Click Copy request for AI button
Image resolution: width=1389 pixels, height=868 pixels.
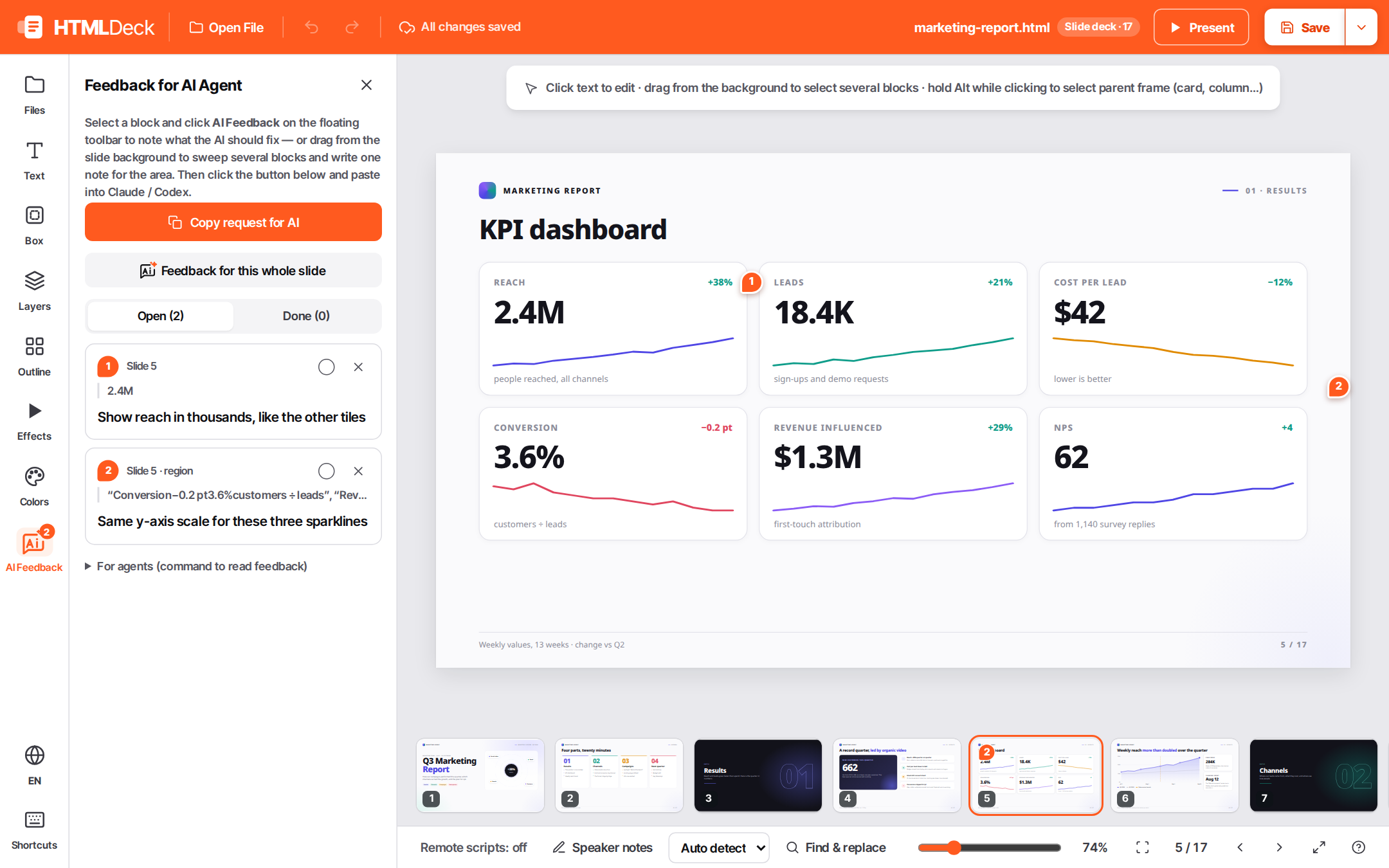pyautogui.click(x=233, y=222)
